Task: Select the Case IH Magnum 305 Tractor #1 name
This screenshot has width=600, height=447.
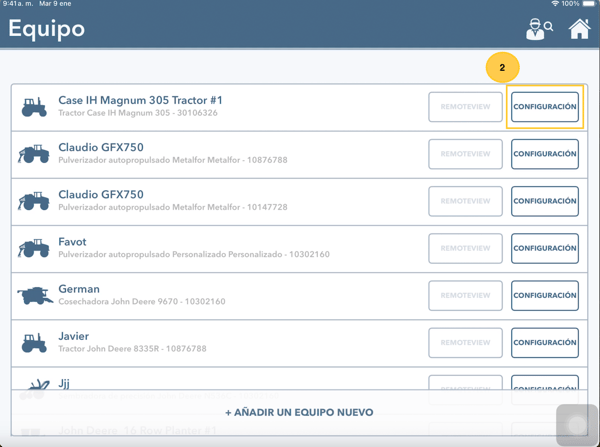Action: pos(140,100)
